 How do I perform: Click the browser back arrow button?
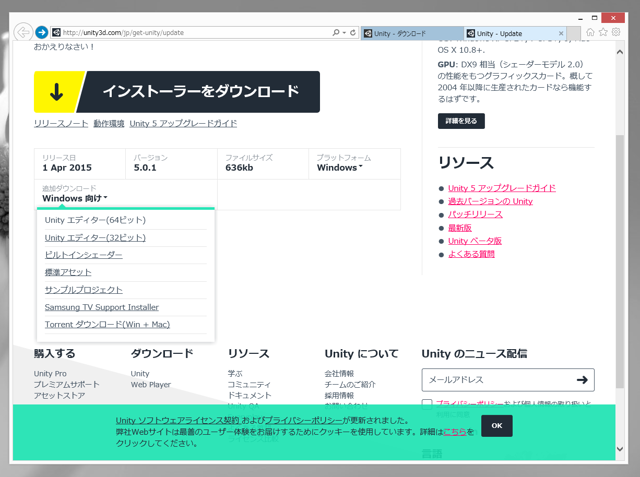coord(23,32)
